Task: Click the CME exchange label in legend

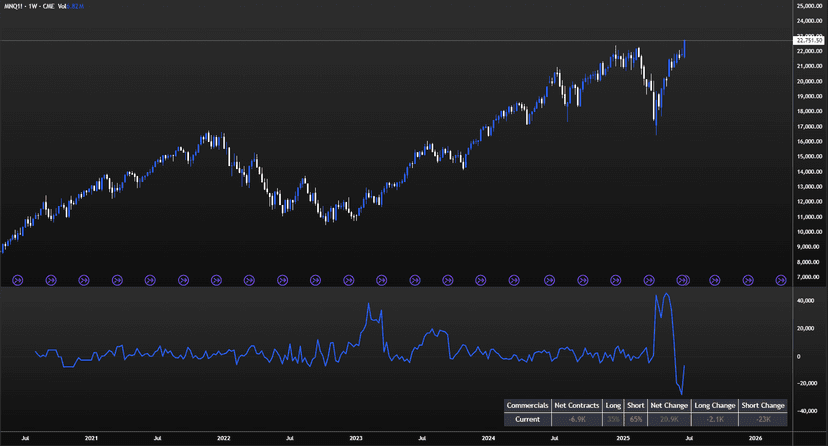Action: (49, 6)
